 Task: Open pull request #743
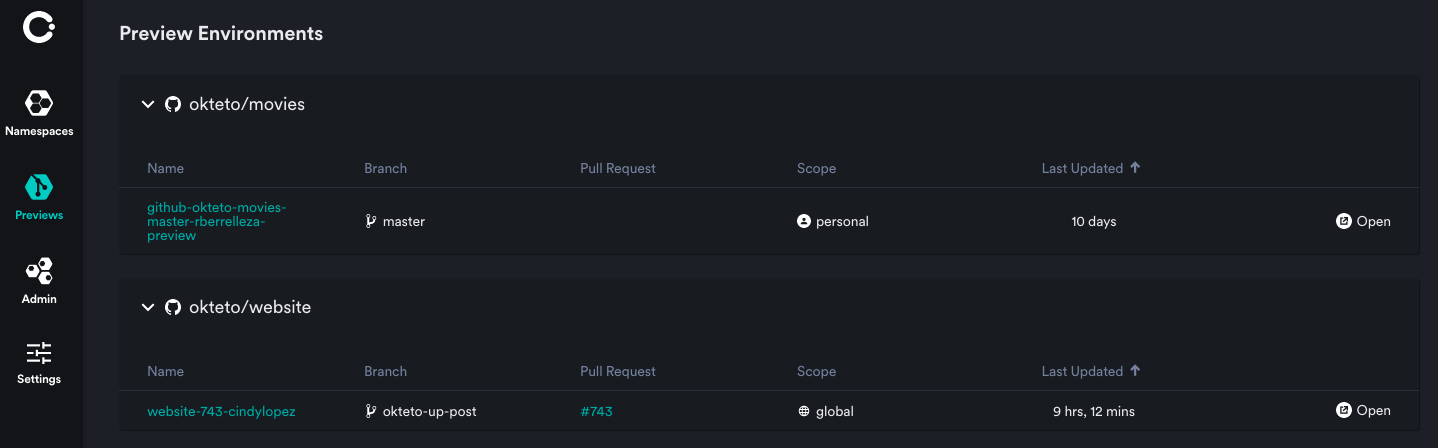pos(596,411)
